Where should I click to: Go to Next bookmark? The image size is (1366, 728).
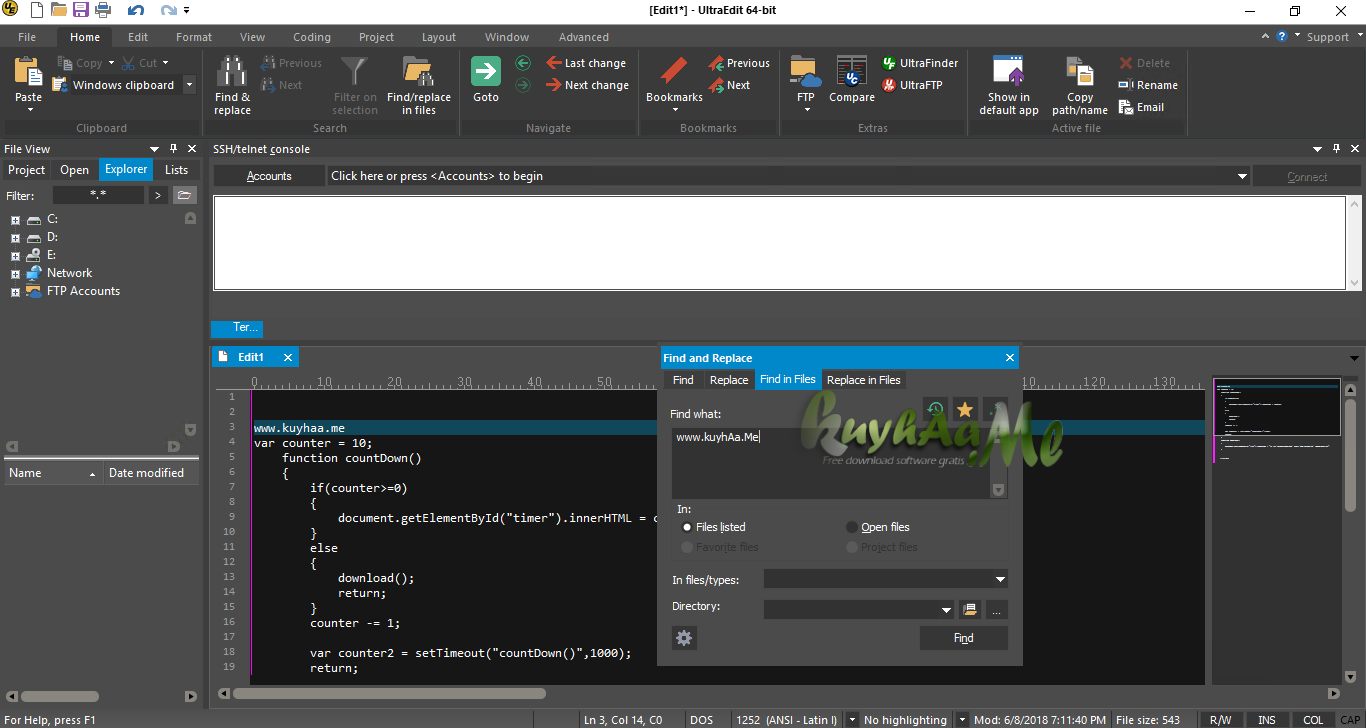[729, 85]
